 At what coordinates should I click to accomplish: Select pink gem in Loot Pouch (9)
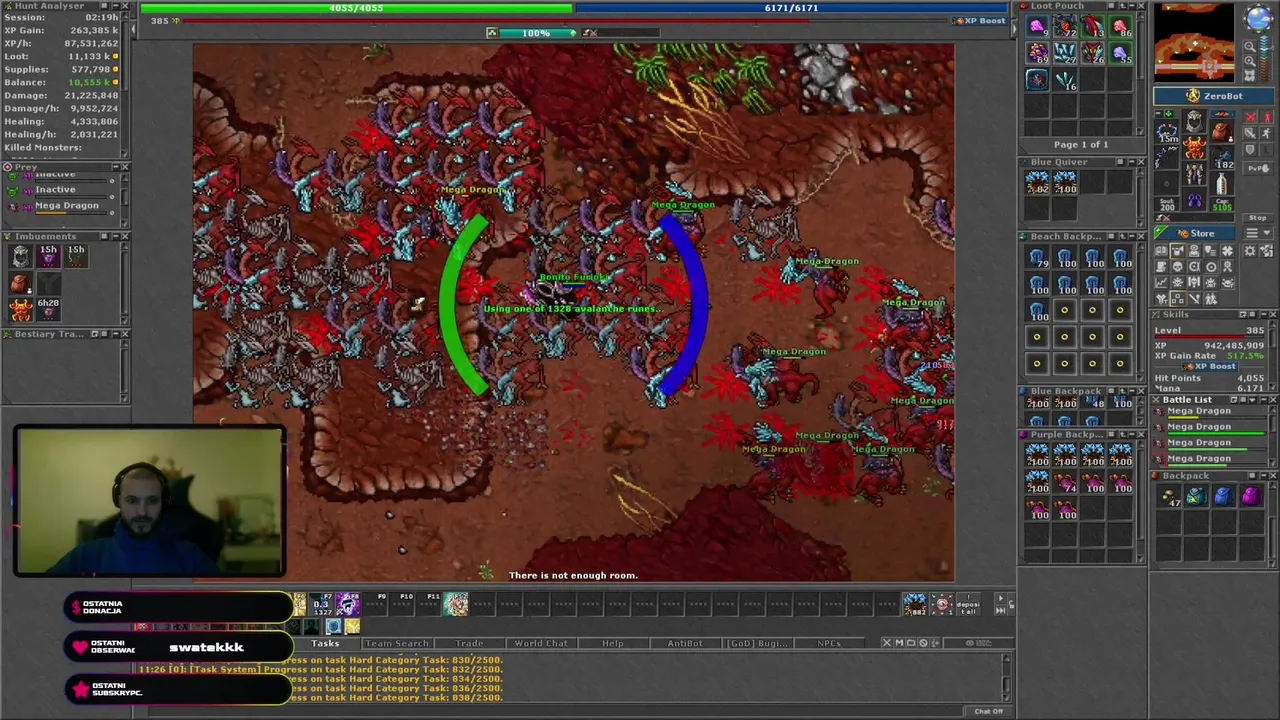pyautogui.click(x=1037, y=27)
